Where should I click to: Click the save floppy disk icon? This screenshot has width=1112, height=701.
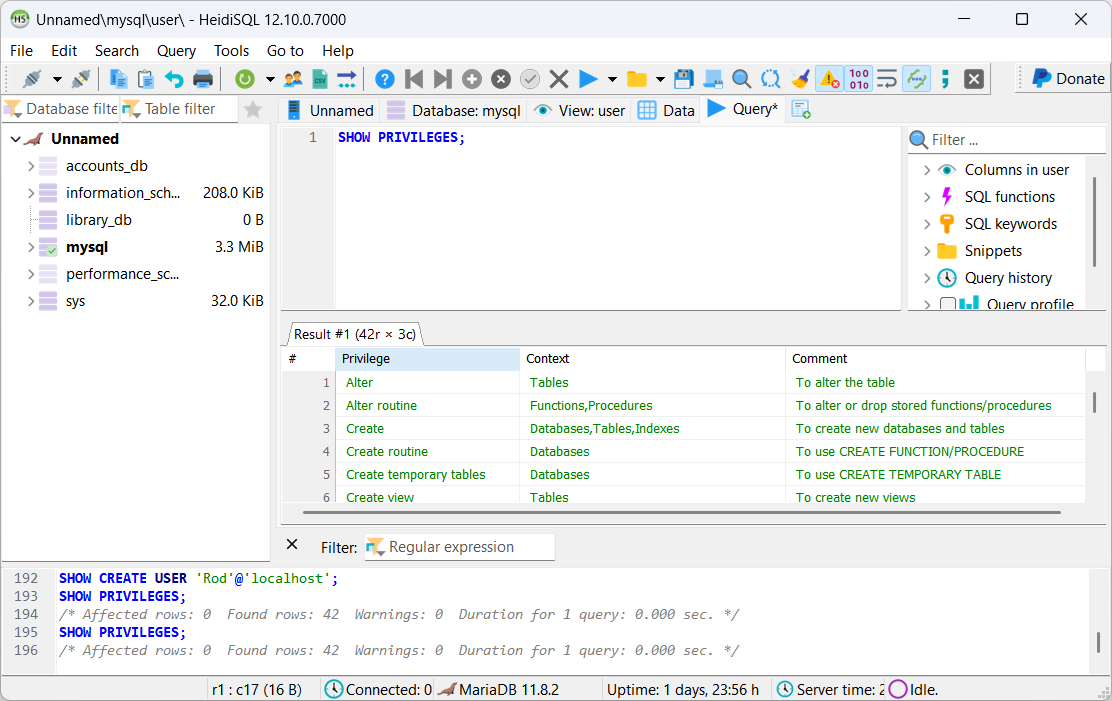(x=684, y=79)
